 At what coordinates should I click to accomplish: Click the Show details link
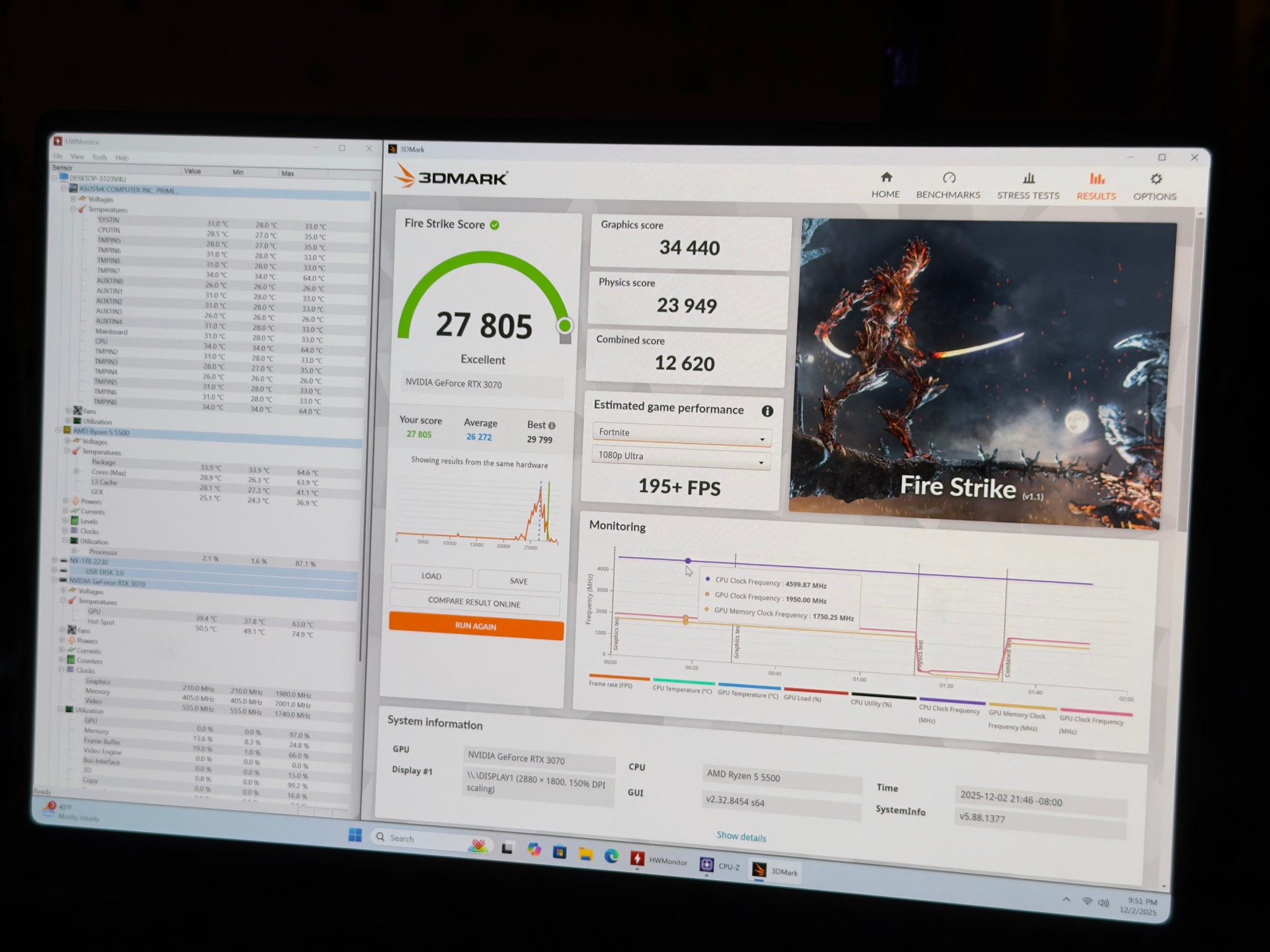pos(742,837)
